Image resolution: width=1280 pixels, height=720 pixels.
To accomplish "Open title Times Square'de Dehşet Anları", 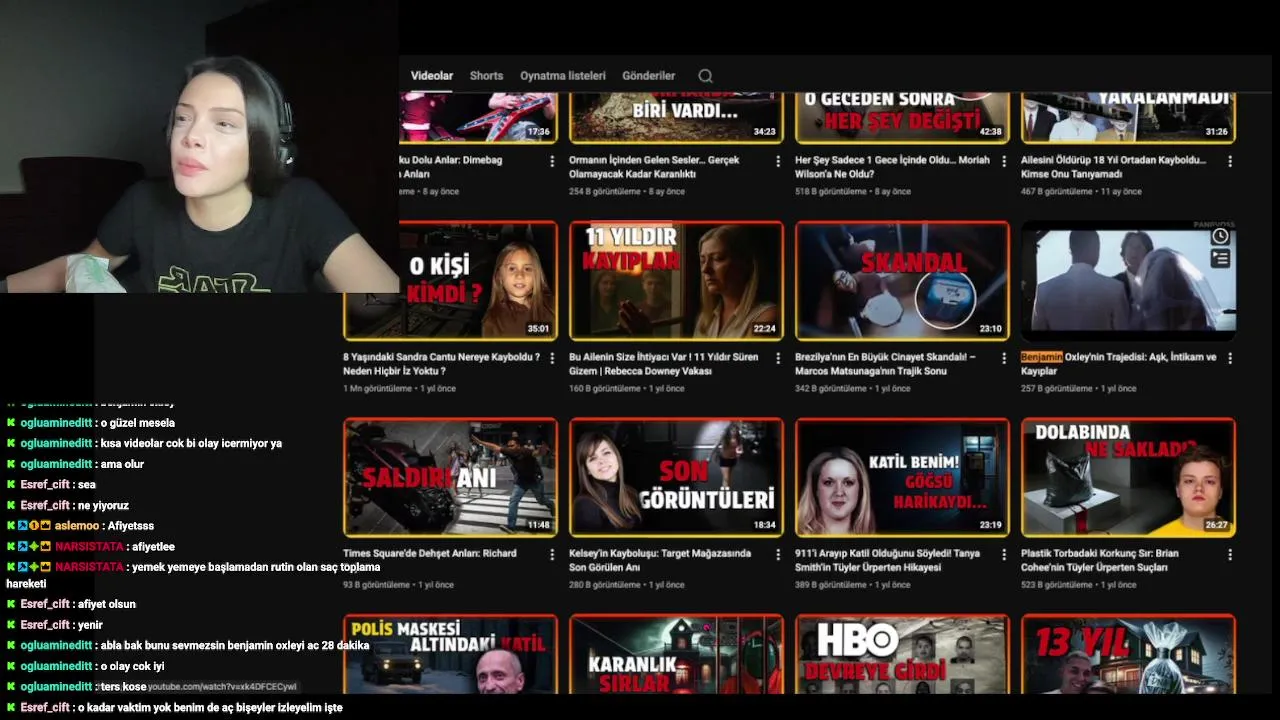I will [430, 553].
